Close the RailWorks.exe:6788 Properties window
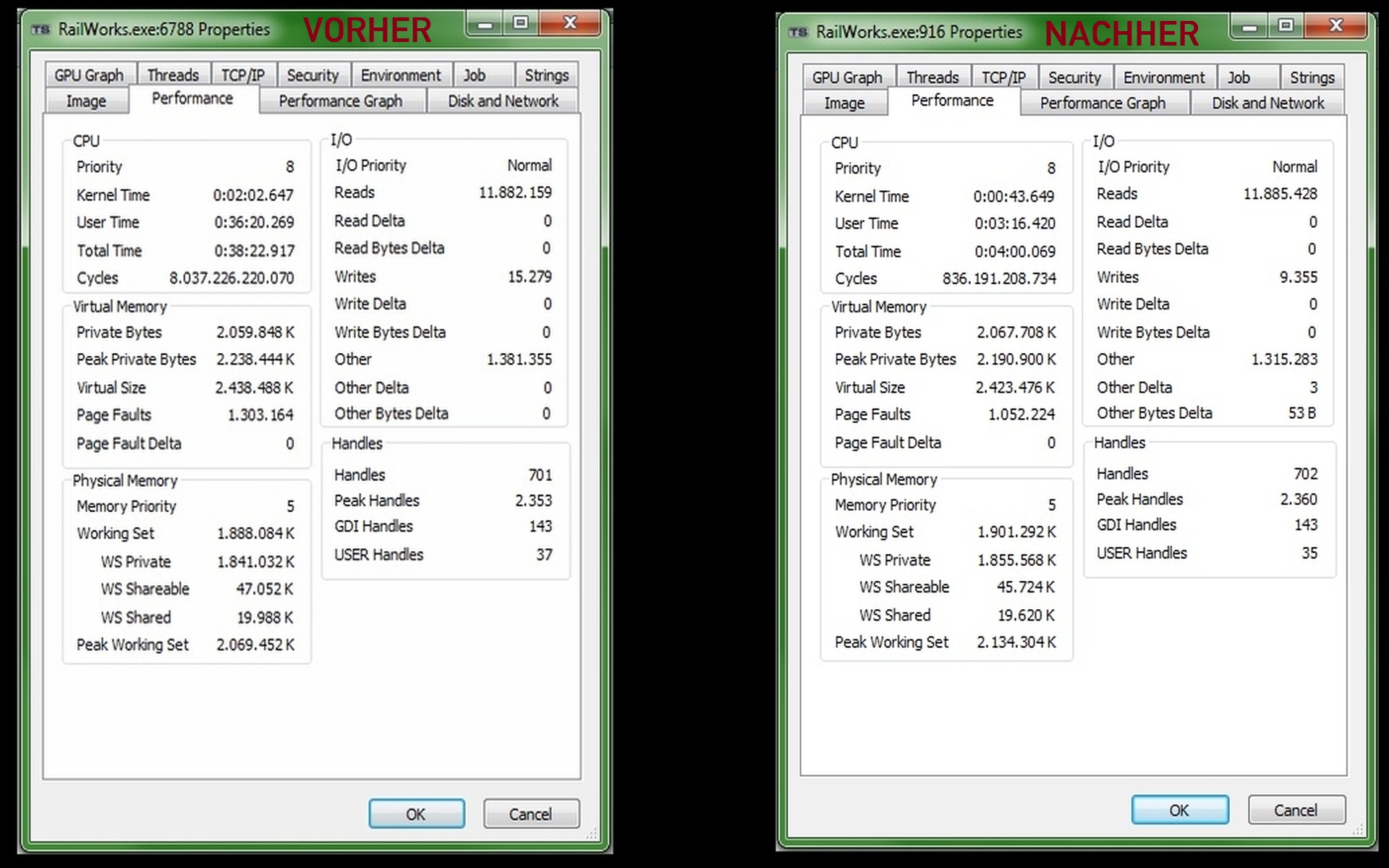 570,23
